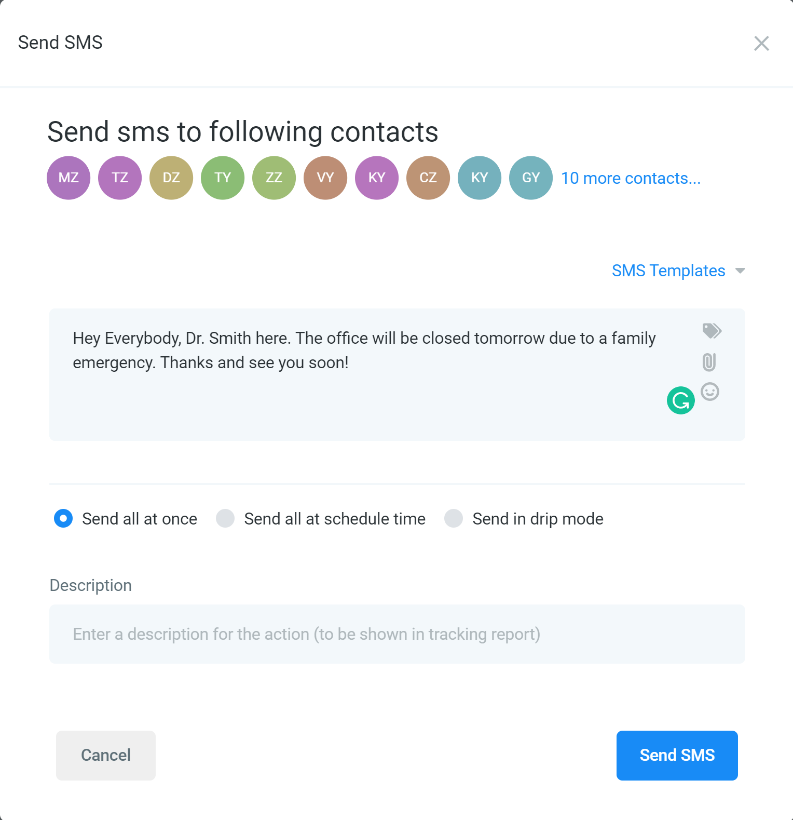
Task: Click the CZ contact avatar
Action: pyautogui.click(x=428, y=178)
